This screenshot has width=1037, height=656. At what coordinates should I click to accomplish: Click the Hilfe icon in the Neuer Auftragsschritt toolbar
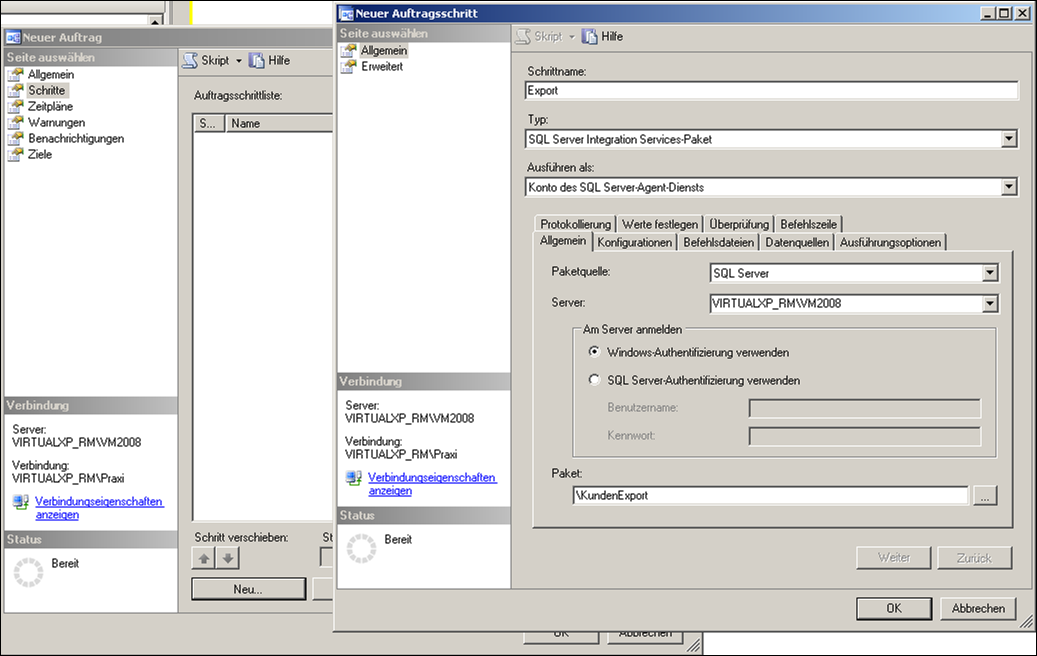click(x=590, y=36)
